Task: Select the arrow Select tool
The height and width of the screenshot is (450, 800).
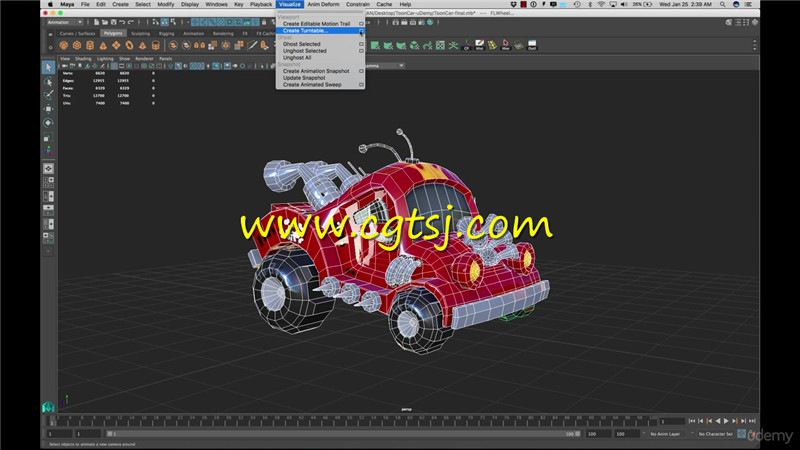Action: pyautogui.click(x=48, y=67)
